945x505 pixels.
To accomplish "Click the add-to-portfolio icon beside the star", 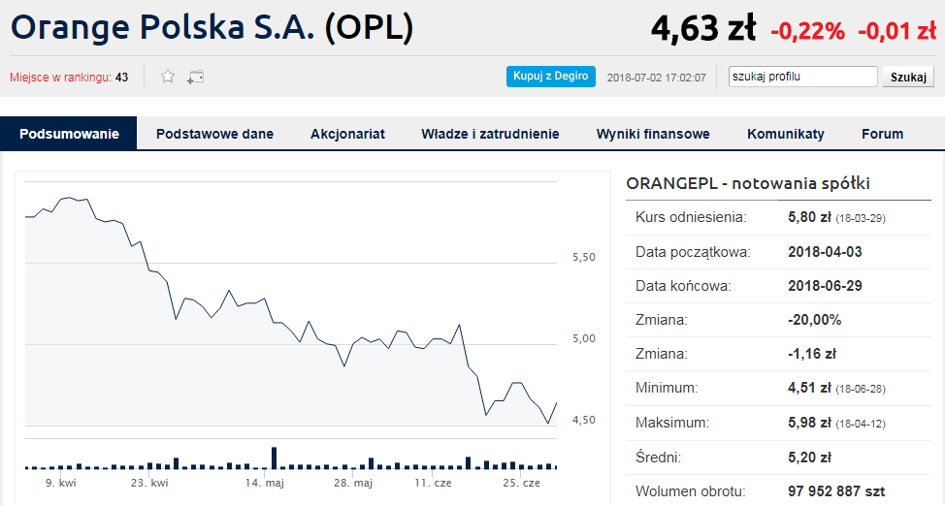I will tap(196, 76).
